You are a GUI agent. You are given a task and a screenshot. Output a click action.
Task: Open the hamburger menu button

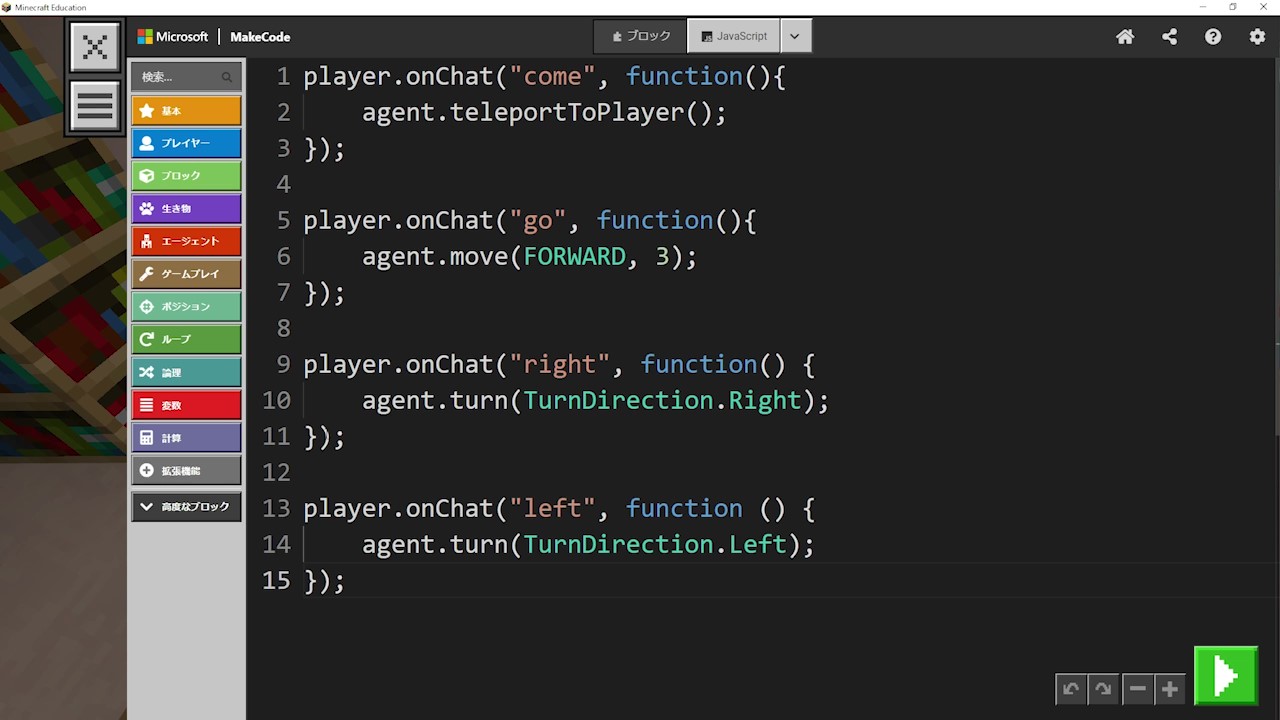[95, 106]
